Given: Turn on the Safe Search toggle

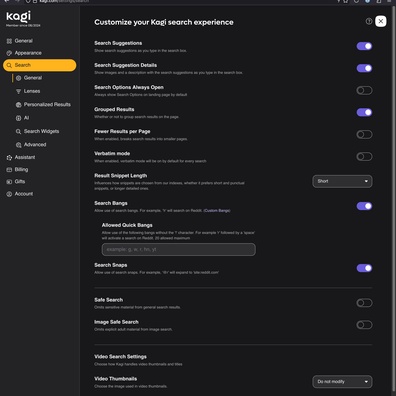Looking at the screenshot, I should 364,303.
